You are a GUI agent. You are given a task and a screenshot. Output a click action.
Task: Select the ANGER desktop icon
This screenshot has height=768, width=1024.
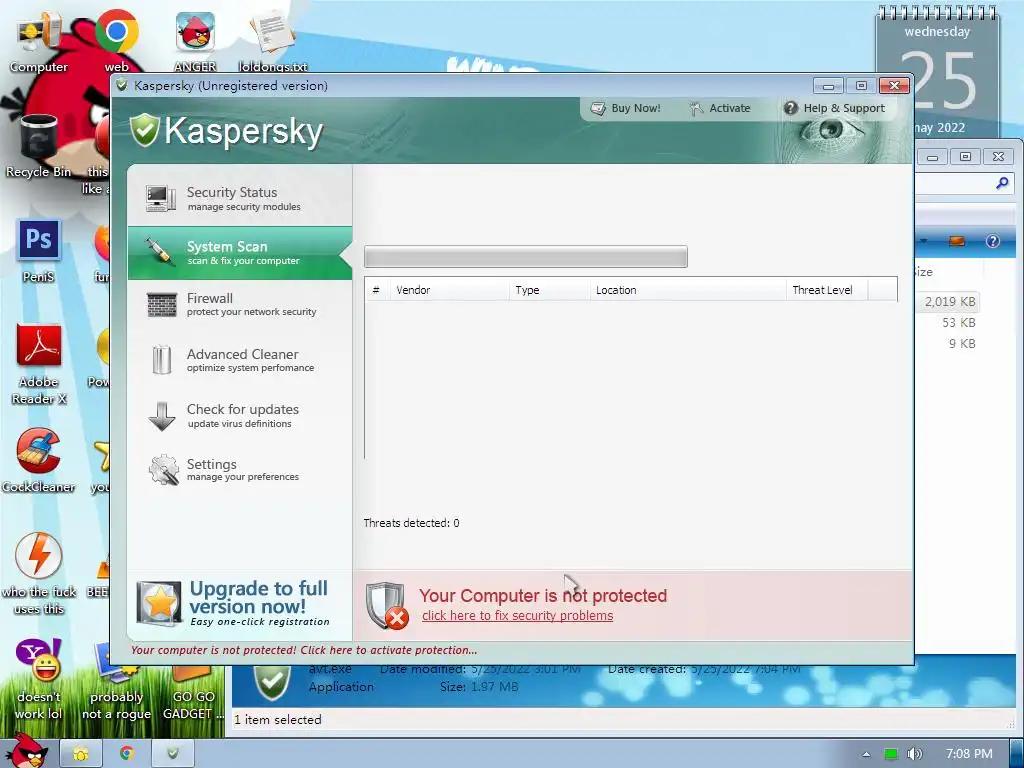195,42
